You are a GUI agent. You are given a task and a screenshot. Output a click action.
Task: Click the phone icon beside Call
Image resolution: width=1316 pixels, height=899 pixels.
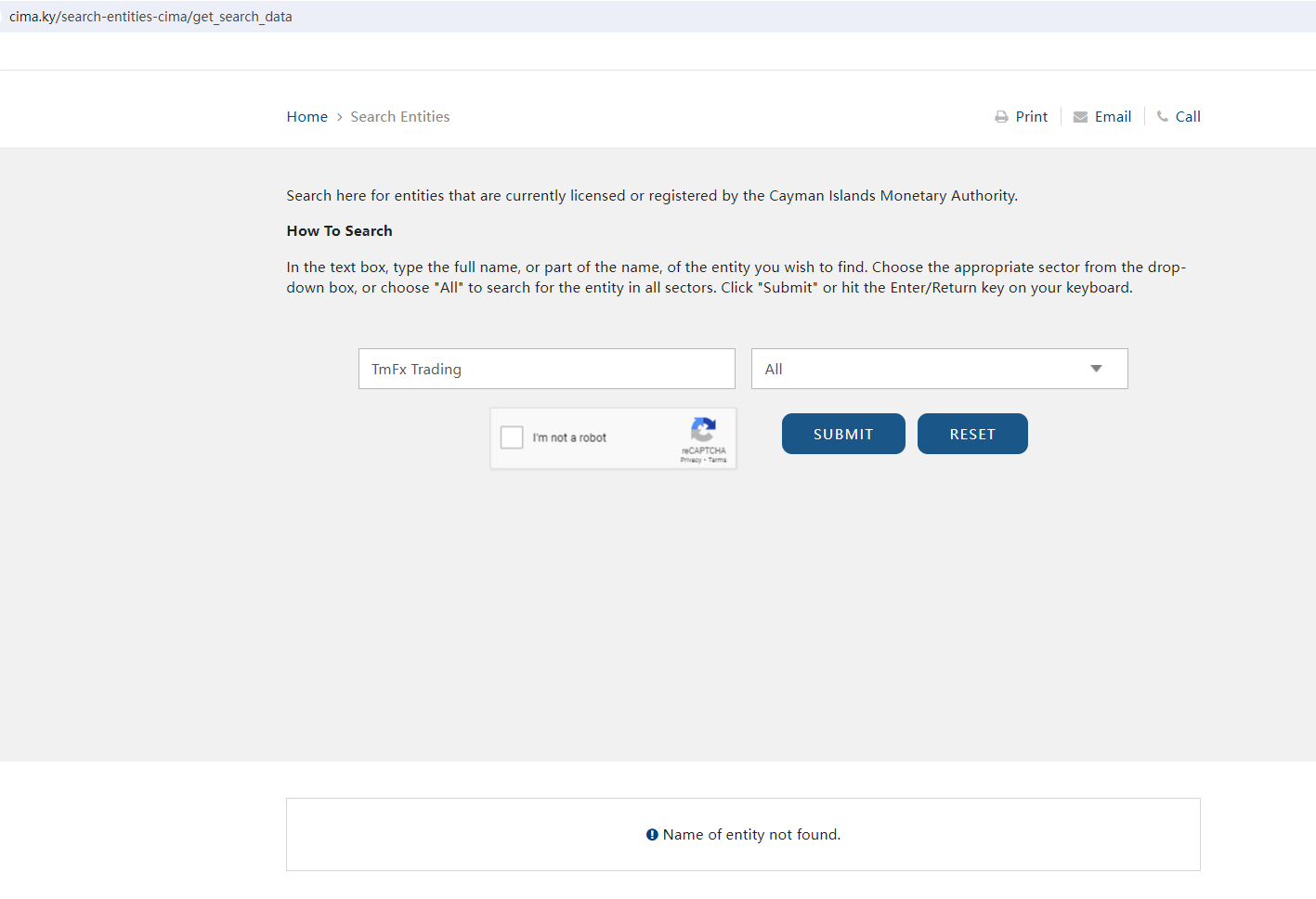[1162, 116]
